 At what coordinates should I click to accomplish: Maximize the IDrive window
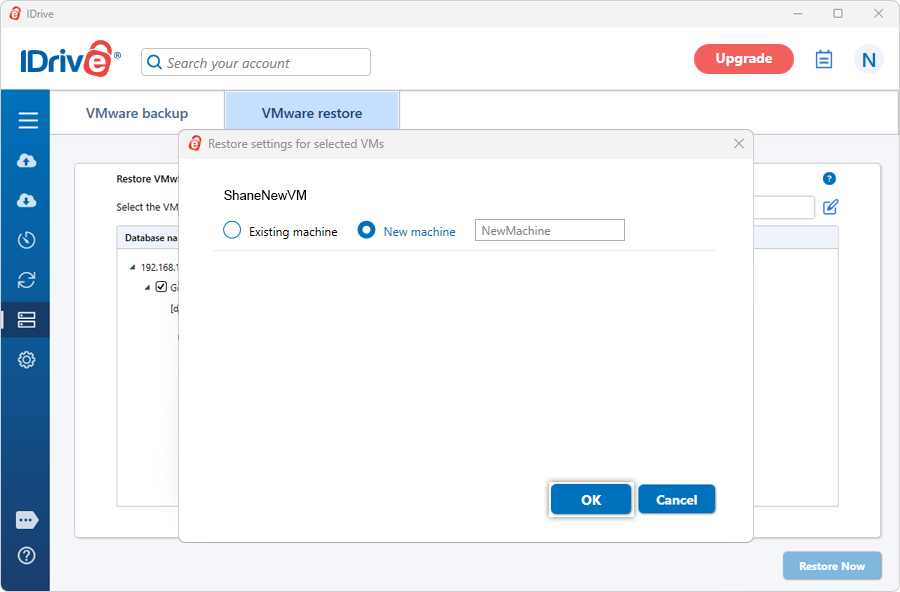pyautogui.click(x=838, y=13)
